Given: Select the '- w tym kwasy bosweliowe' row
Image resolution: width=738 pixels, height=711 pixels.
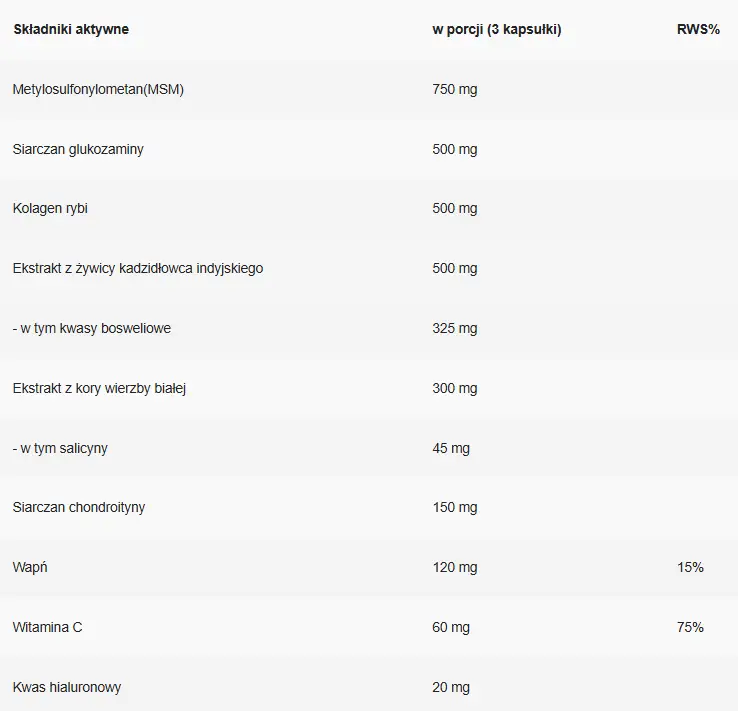Looking at the screenshot, I should pos(92,328).
